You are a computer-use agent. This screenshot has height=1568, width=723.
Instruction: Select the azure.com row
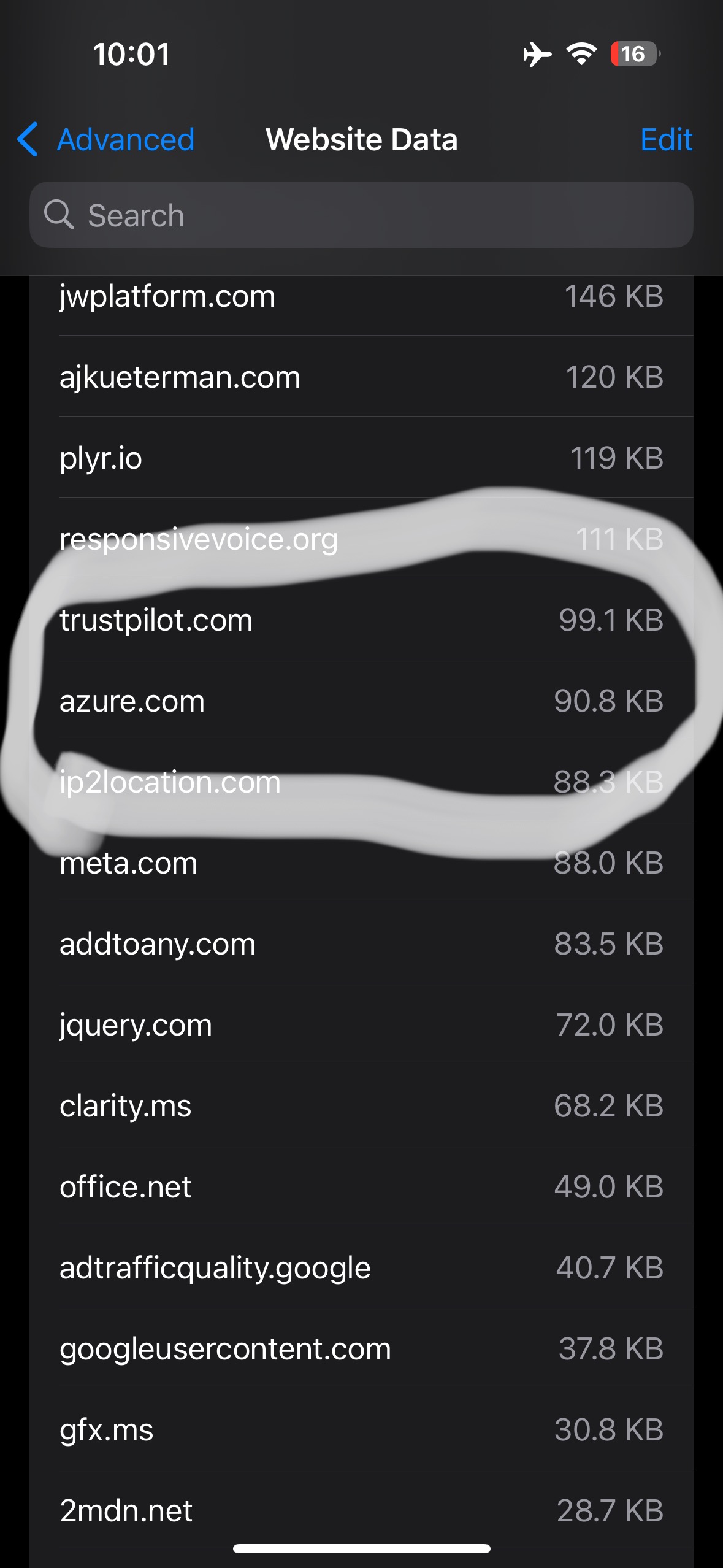(361, 701)
